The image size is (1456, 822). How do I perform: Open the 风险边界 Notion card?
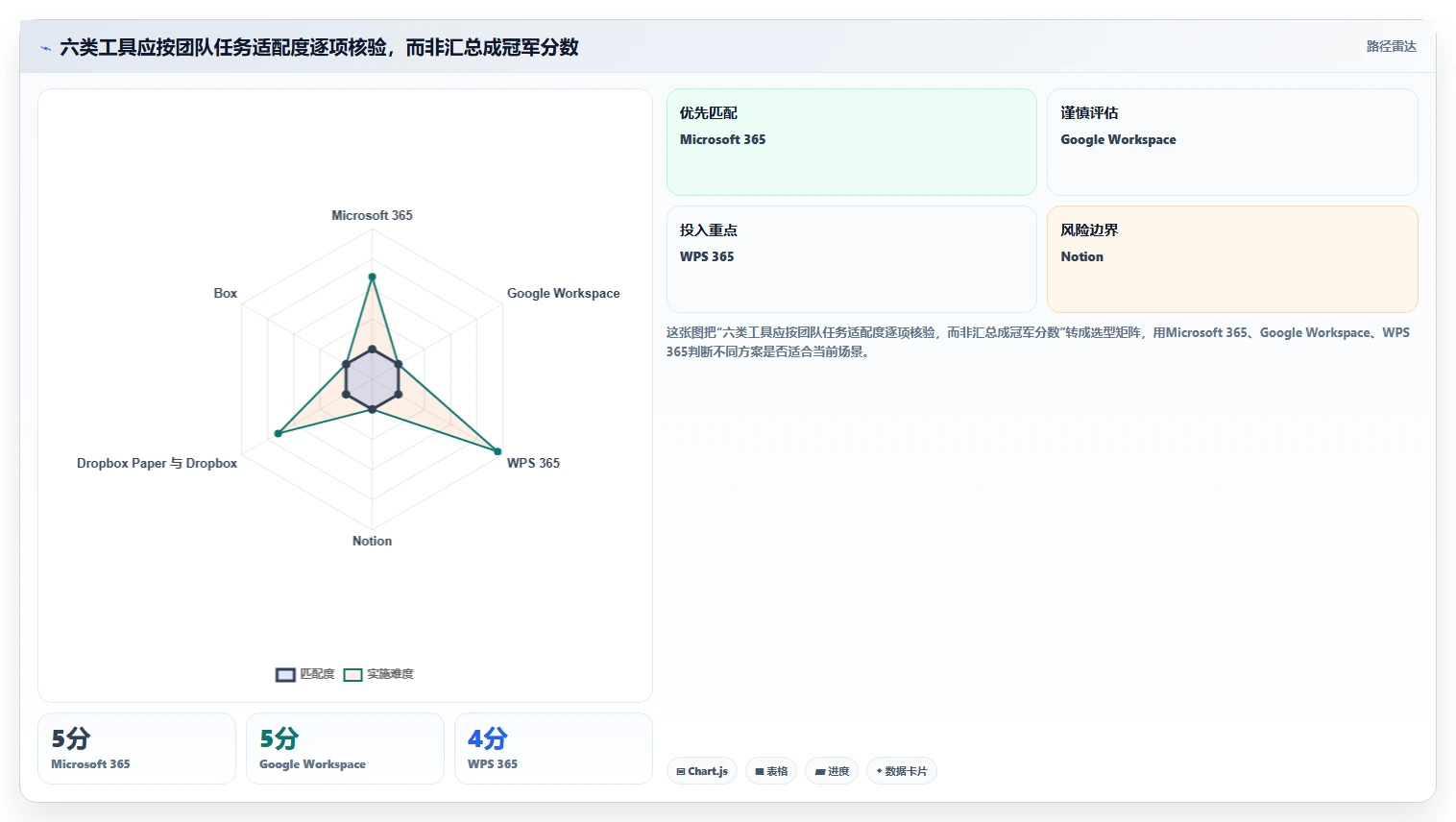[x=1232, y=259]
